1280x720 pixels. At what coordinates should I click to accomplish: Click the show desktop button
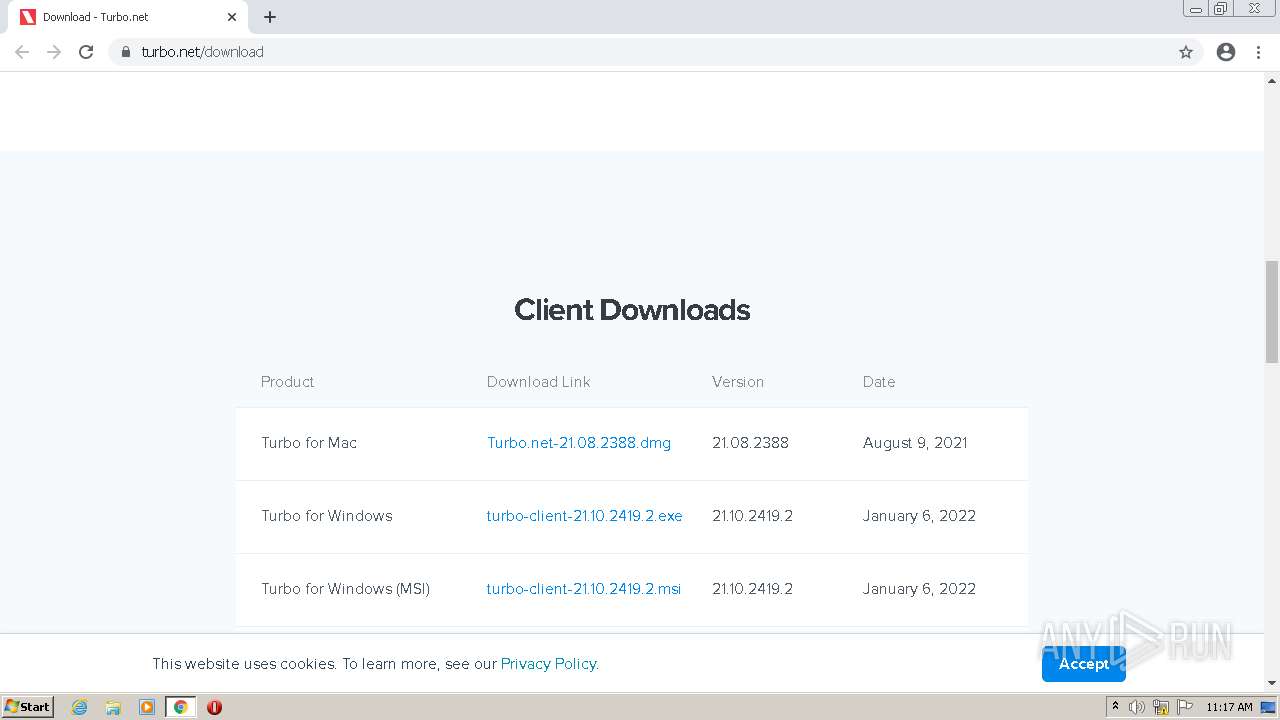point(1268,707)
